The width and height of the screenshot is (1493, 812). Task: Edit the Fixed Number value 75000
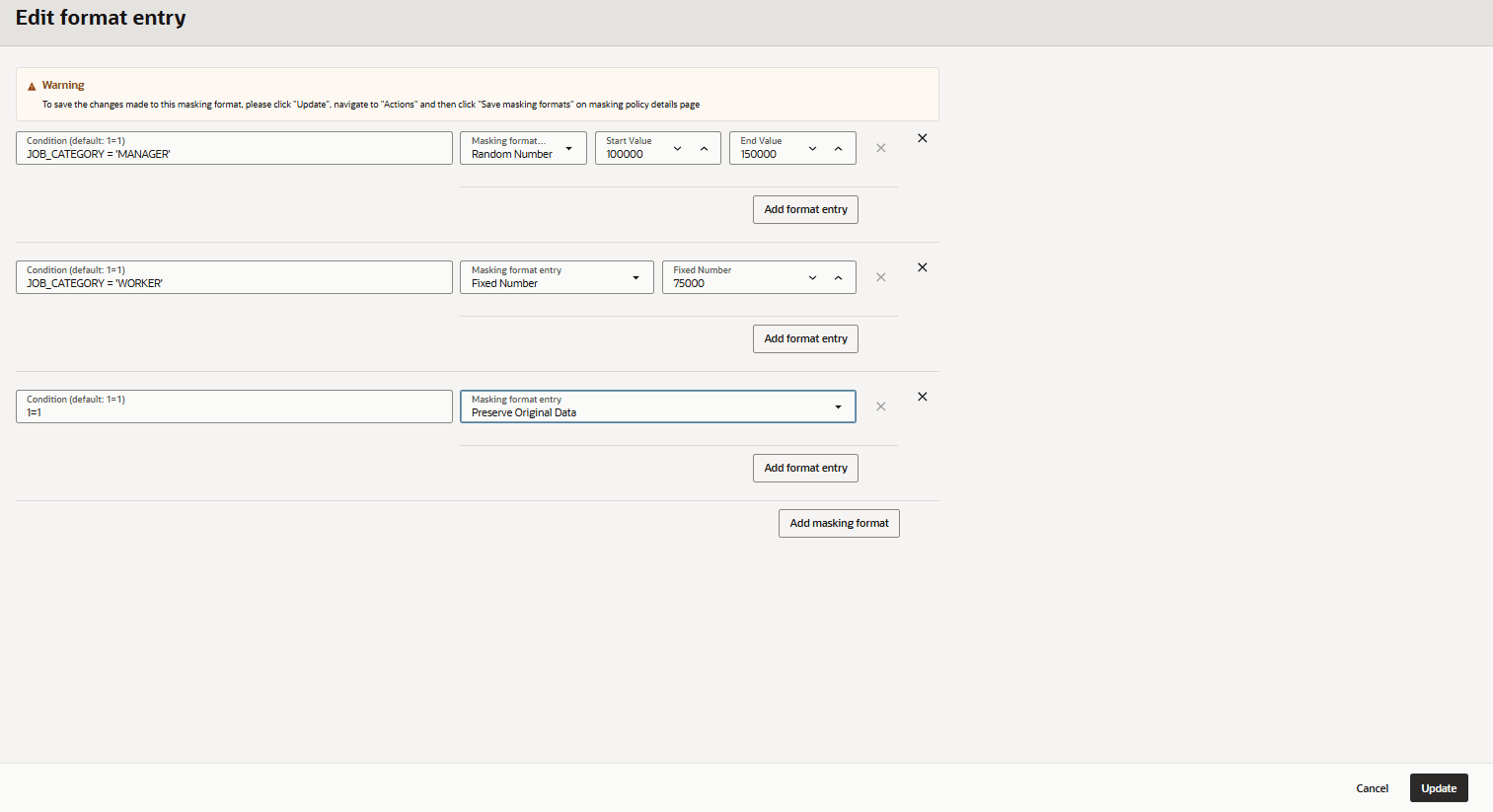[x=735, y=283]
